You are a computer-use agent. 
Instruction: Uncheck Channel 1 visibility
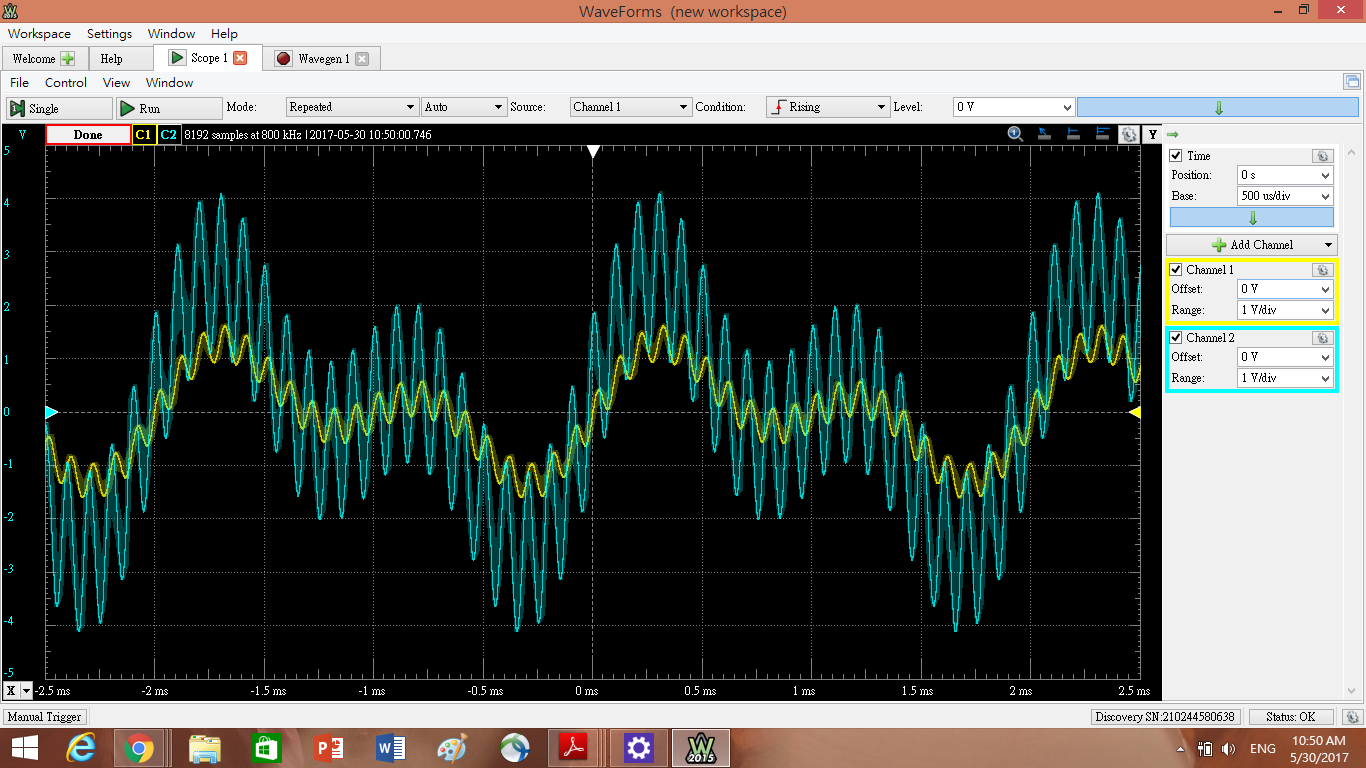pyautogui.click(x=1175, y=269)
